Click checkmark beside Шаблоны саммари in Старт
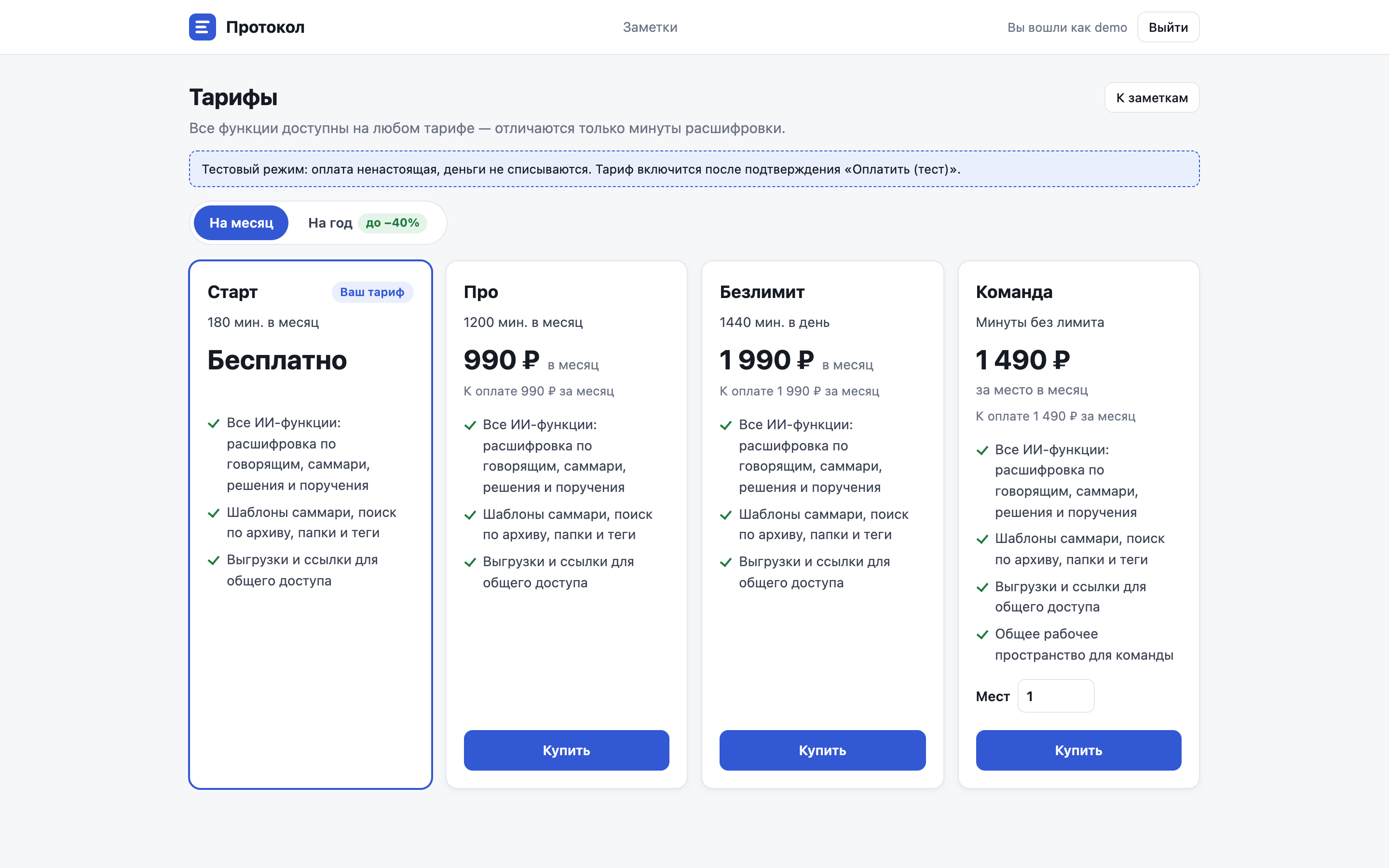1389x868 pixels. point(214,513)
